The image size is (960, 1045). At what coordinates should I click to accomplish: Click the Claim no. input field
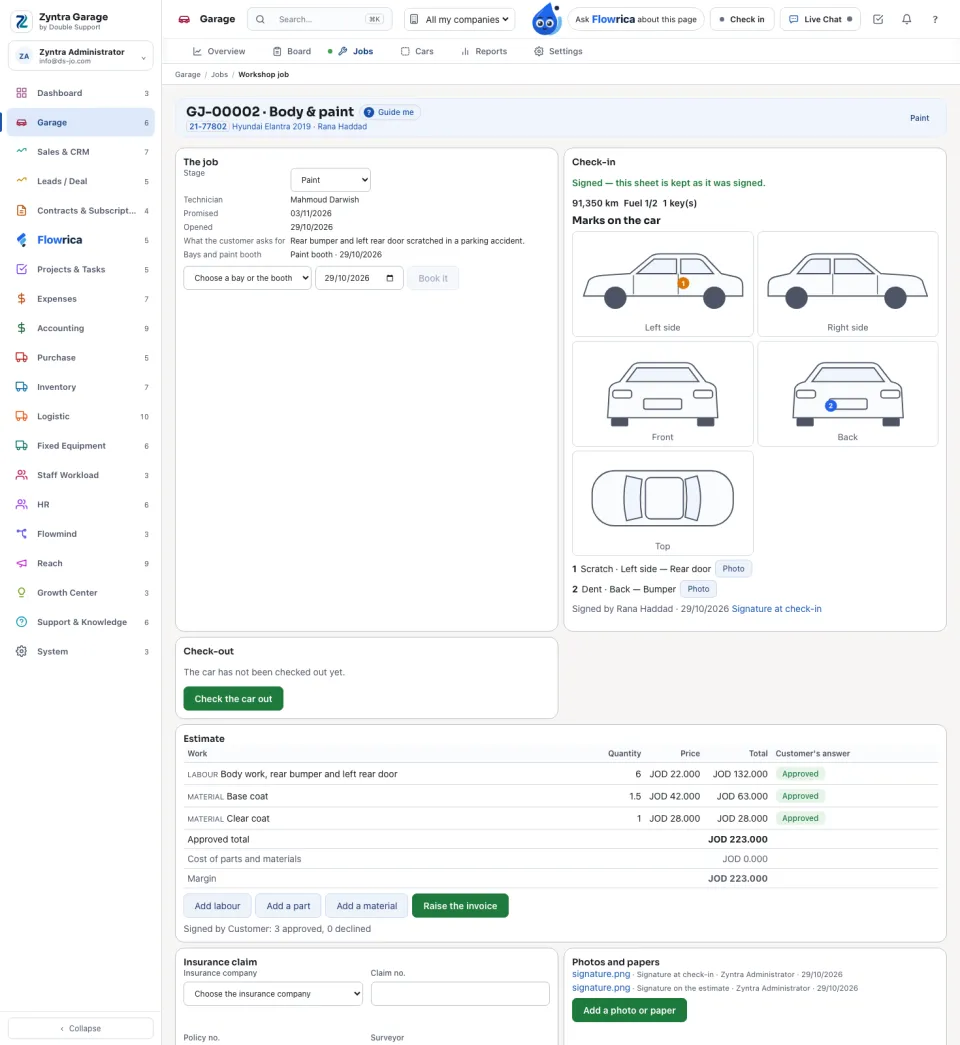pyautogui.click(x=460, y=994)
